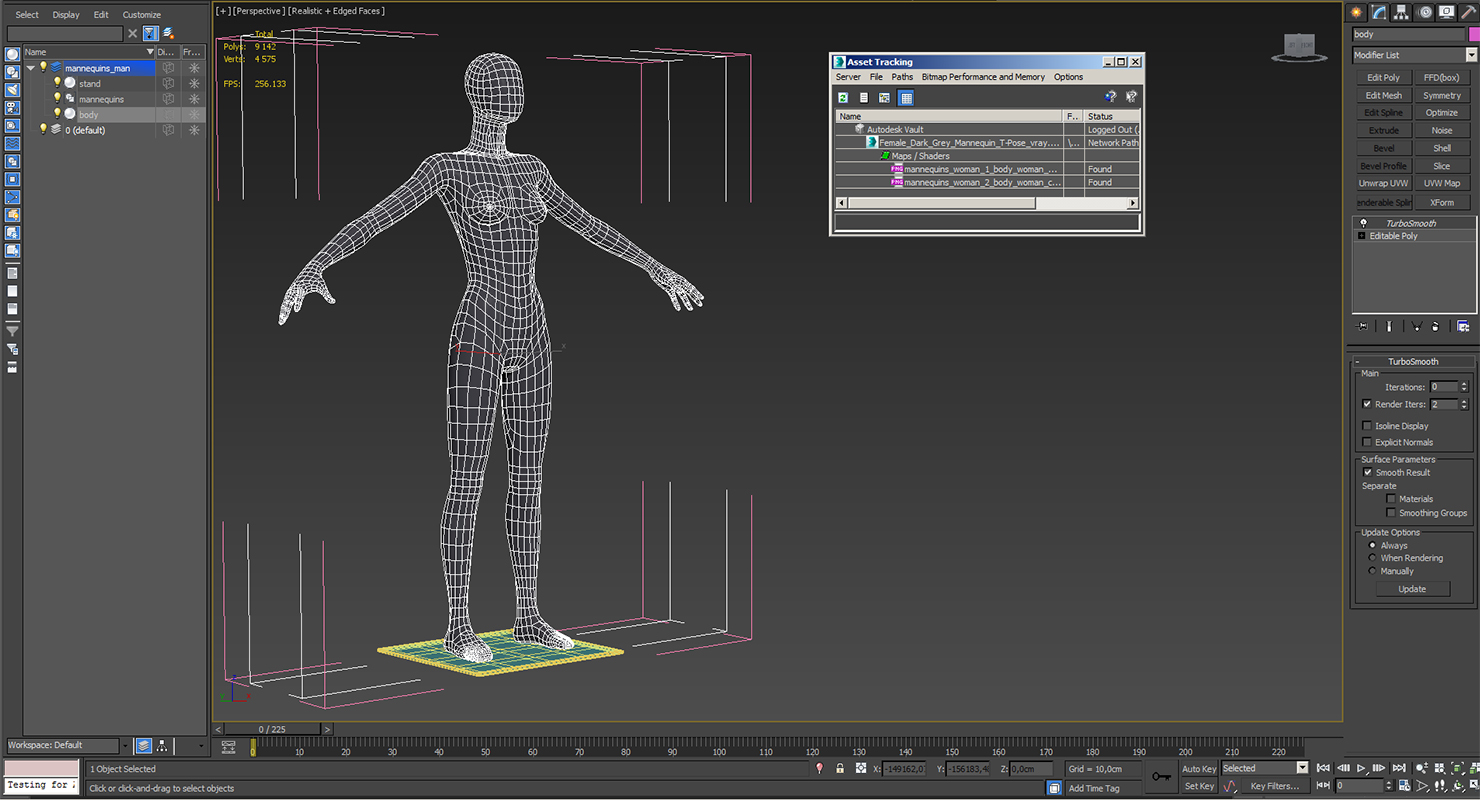Click the Pin Stack icon
Viewport: 1480px width, 800px height.
coord(1362,327)
